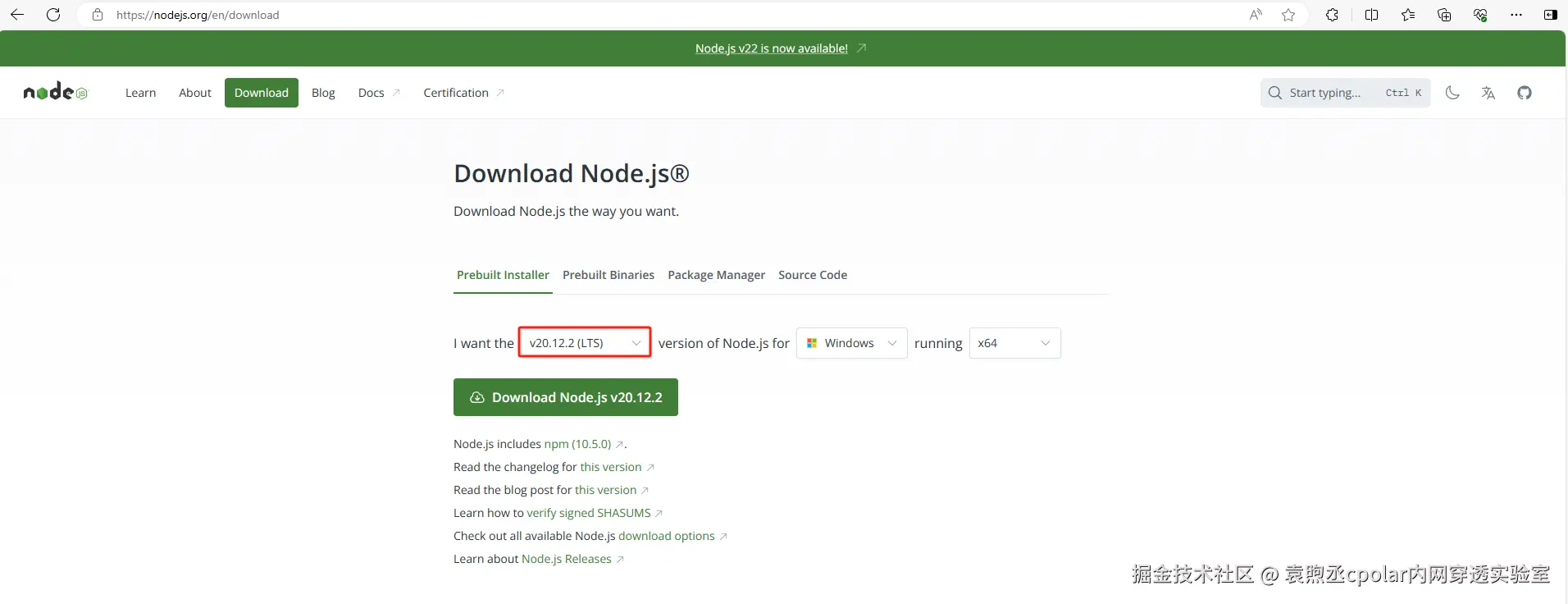Open browser Settings and more ellipsis

pos(1516,15)
